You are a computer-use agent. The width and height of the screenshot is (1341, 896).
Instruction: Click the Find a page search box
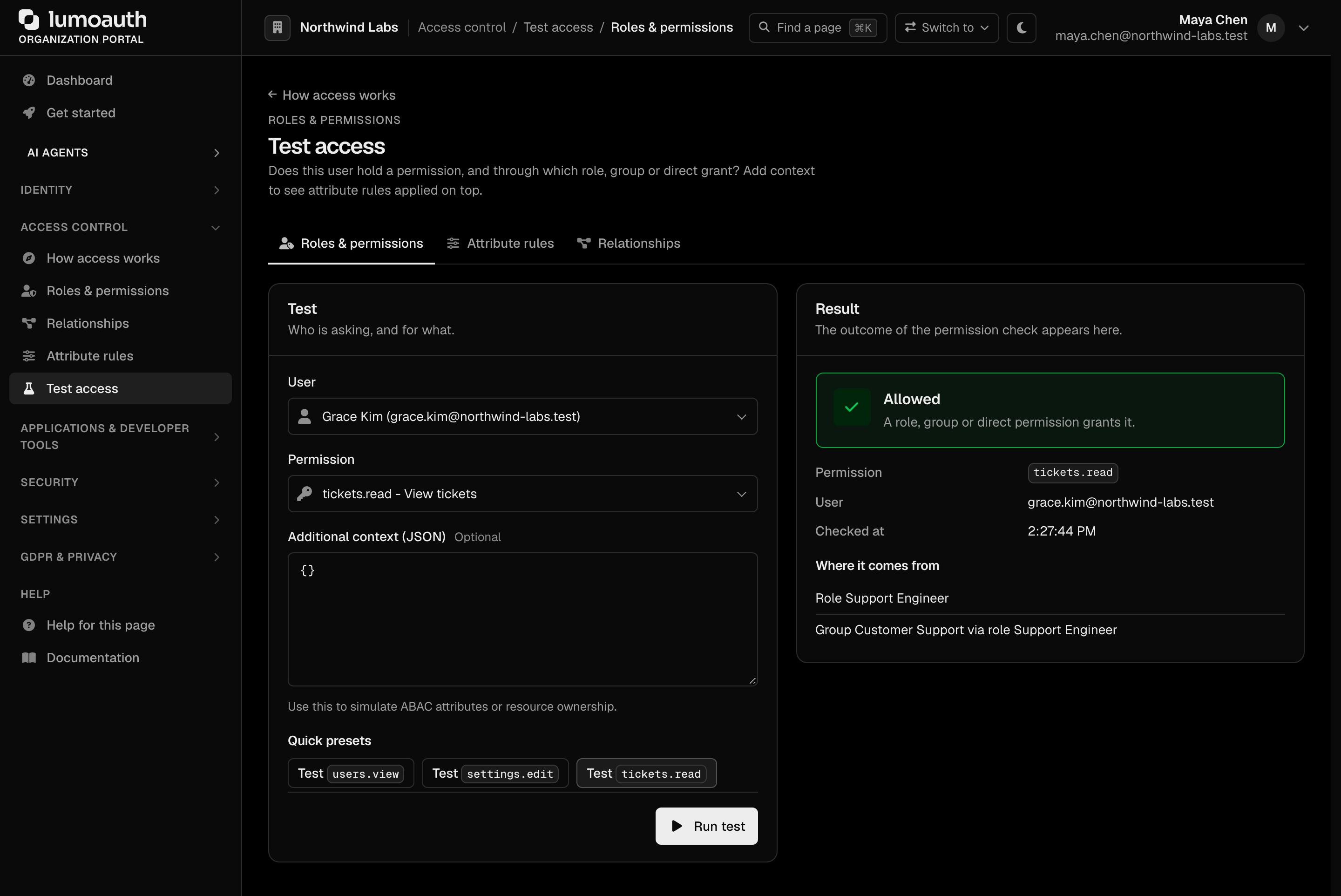coord(818,27)
